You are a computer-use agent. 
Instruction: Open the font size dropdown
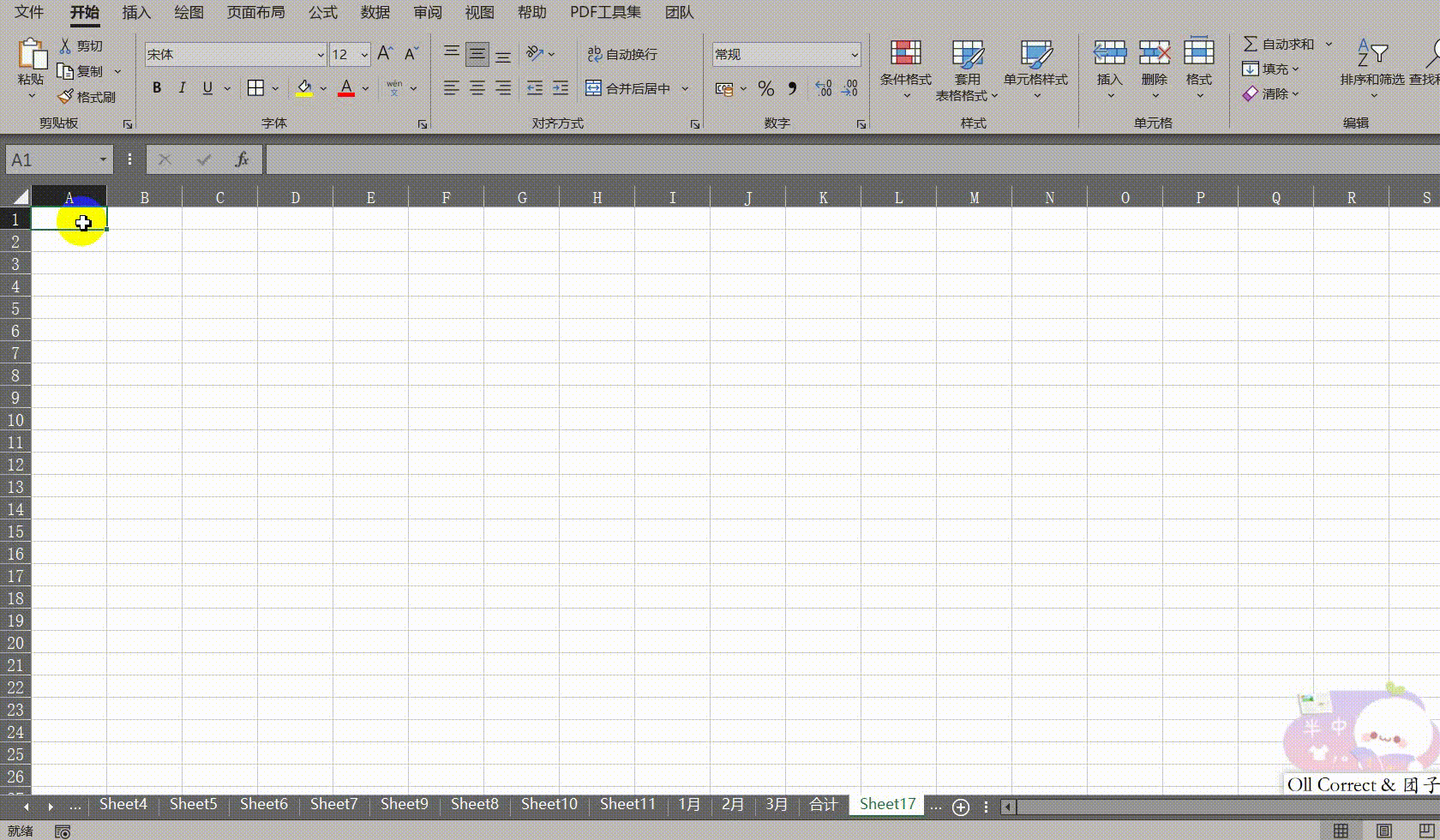[x=364, y=55]
